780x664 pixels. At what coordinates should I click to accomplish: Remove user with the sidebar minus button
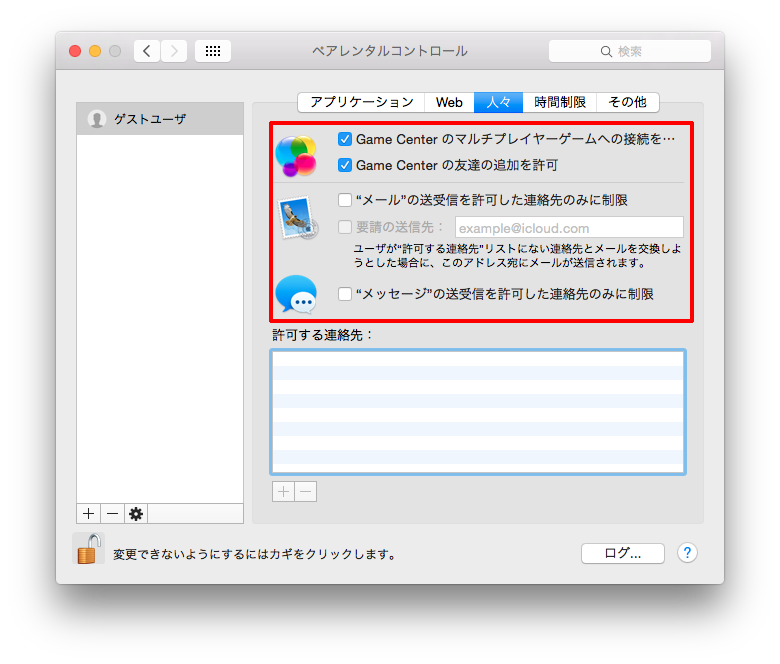point(112,513)
